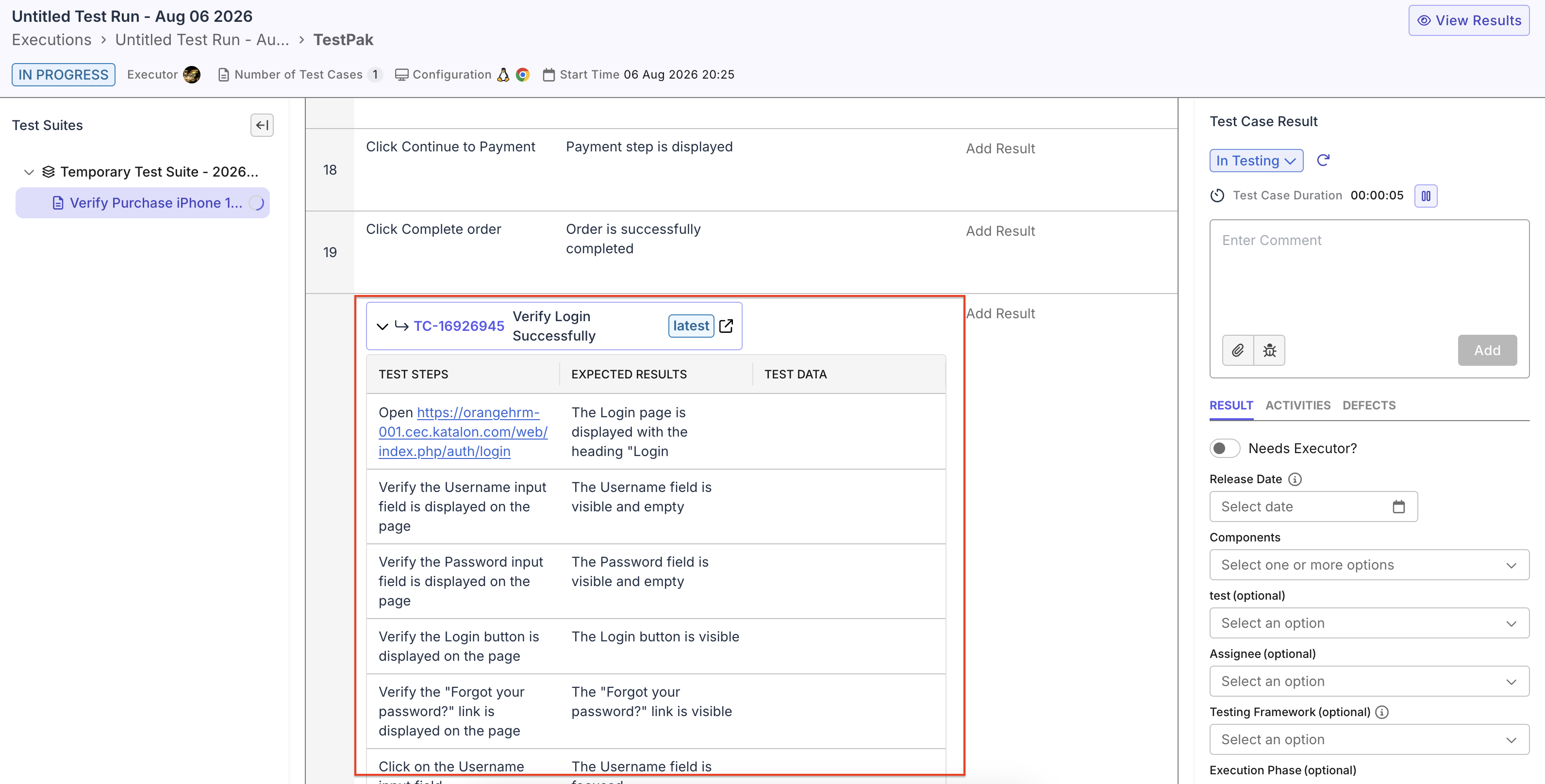
Task: Collapse the Test Suites panel
Action: click(262, 125)
